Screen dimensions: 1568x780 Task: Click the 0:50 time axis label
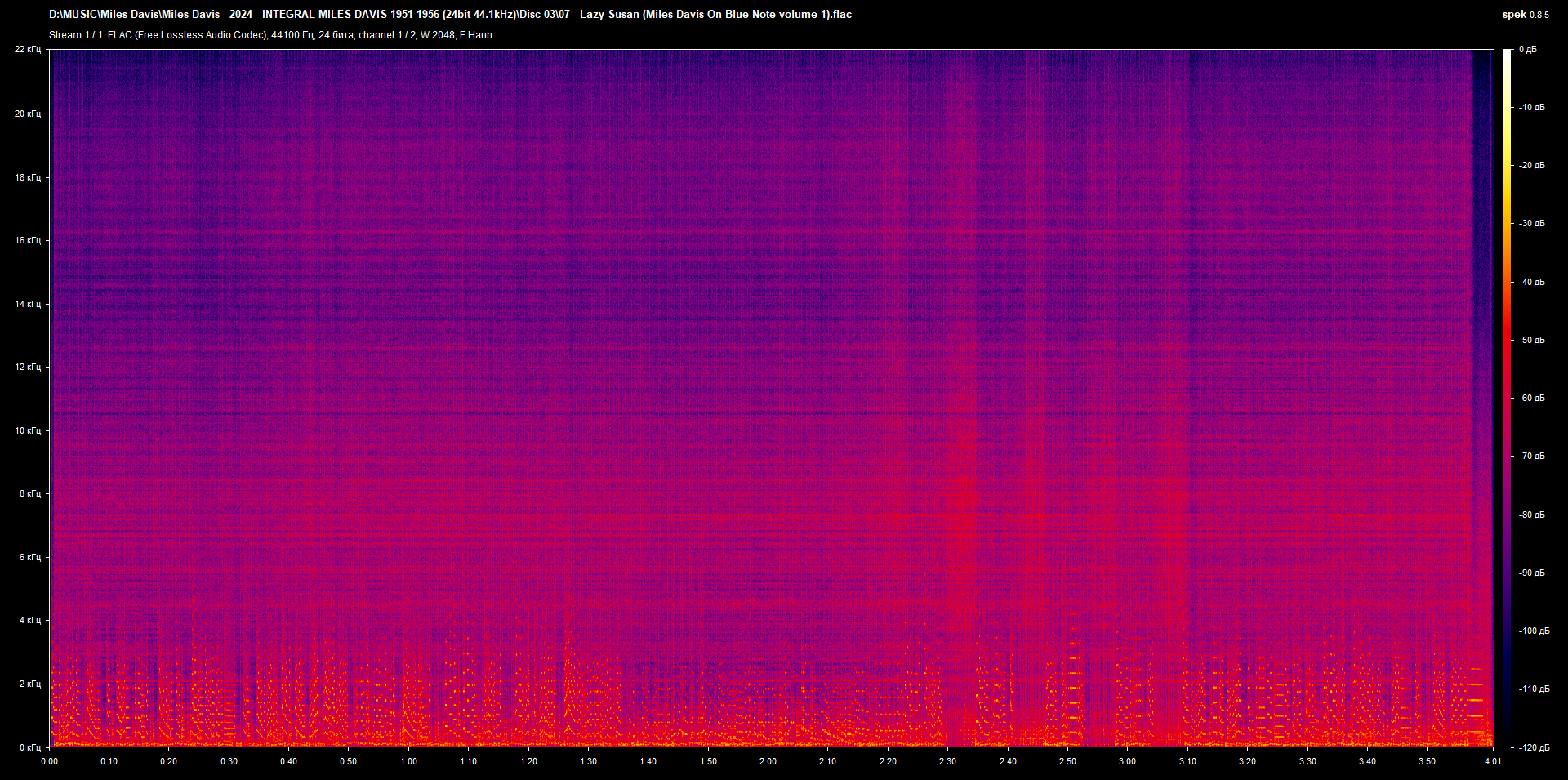[x=349, y=761]
